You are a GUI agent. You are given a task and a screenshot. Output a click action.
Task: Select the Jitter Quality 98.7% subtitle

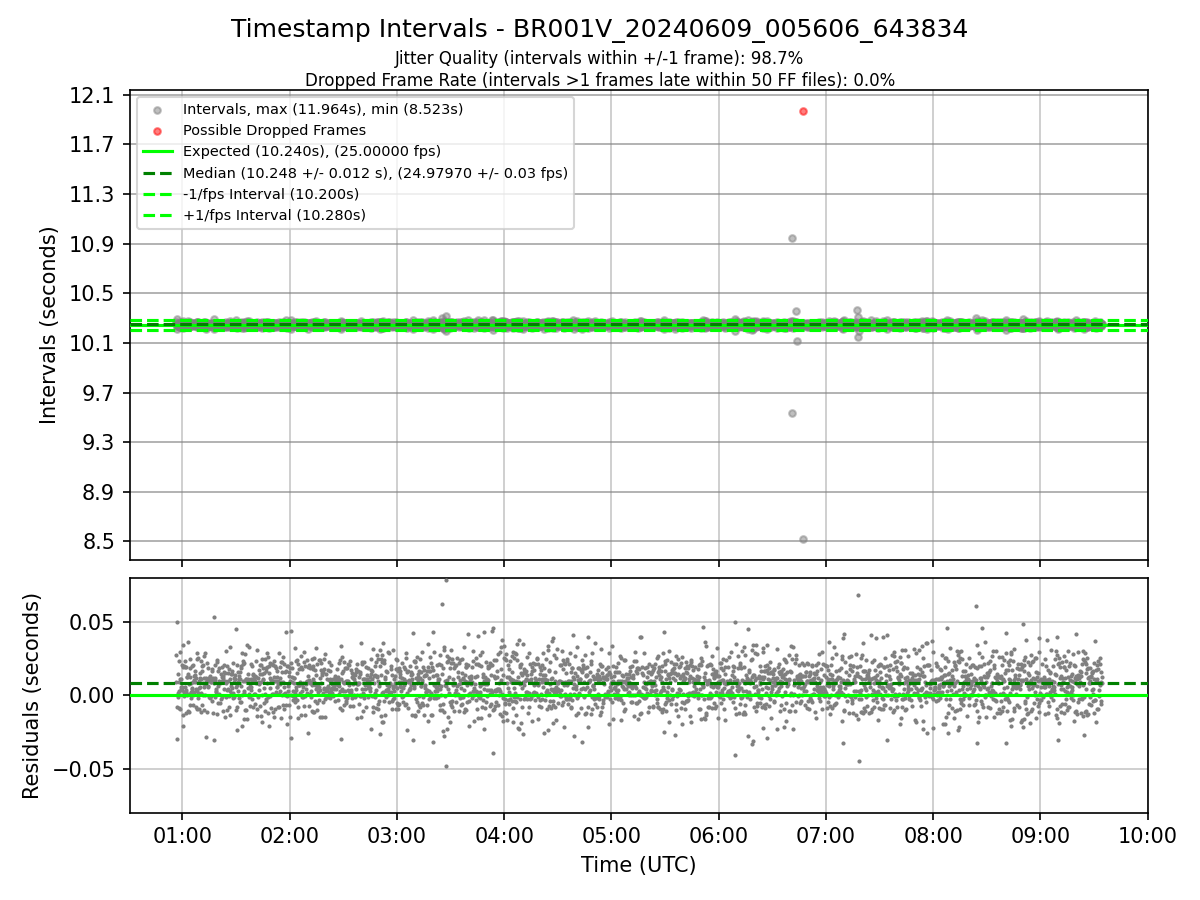(599, 58)
